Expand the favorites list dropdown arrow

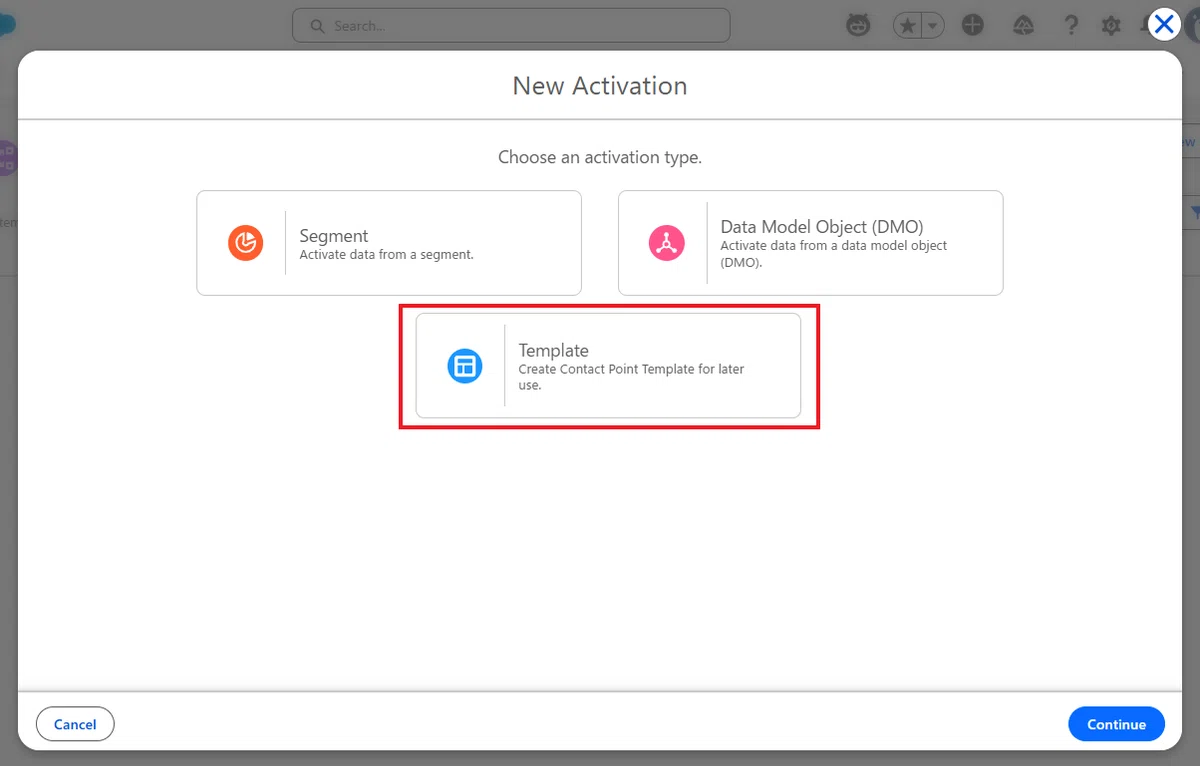pyautogui.click(x=933, y=26)
